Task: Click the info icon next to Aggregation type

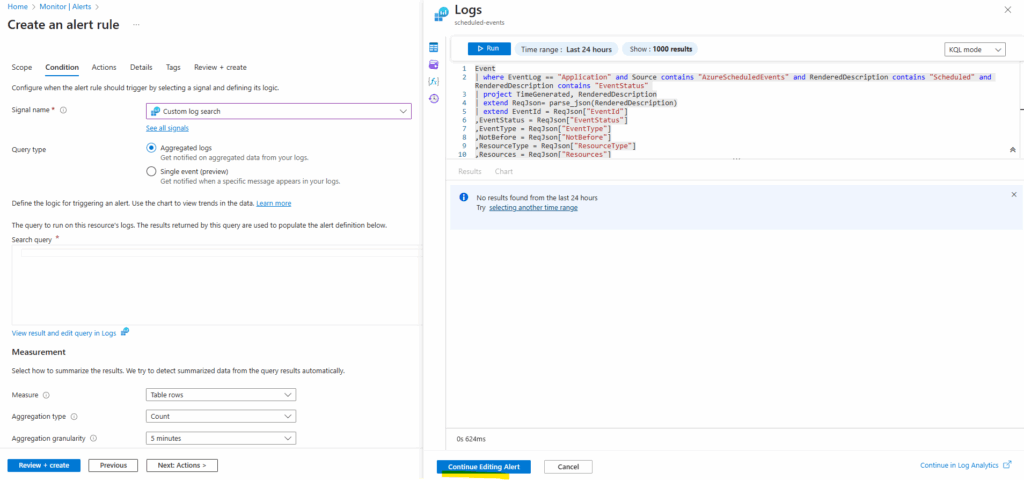Action: tap(74, 417)
